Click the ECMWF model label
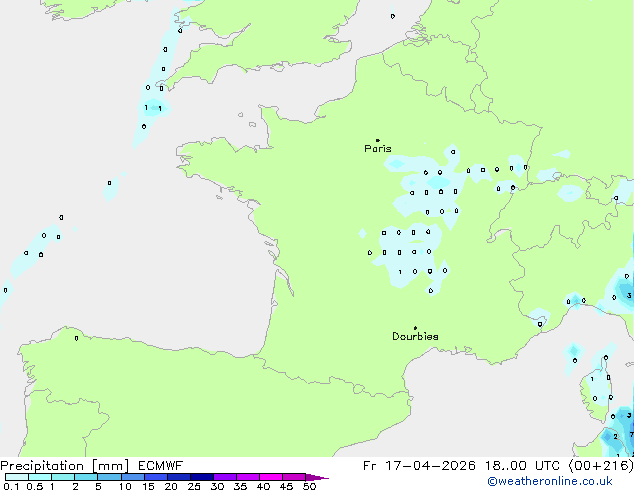Screen dimensions: 634x490 pyautogui.click(x=161, y=466)
